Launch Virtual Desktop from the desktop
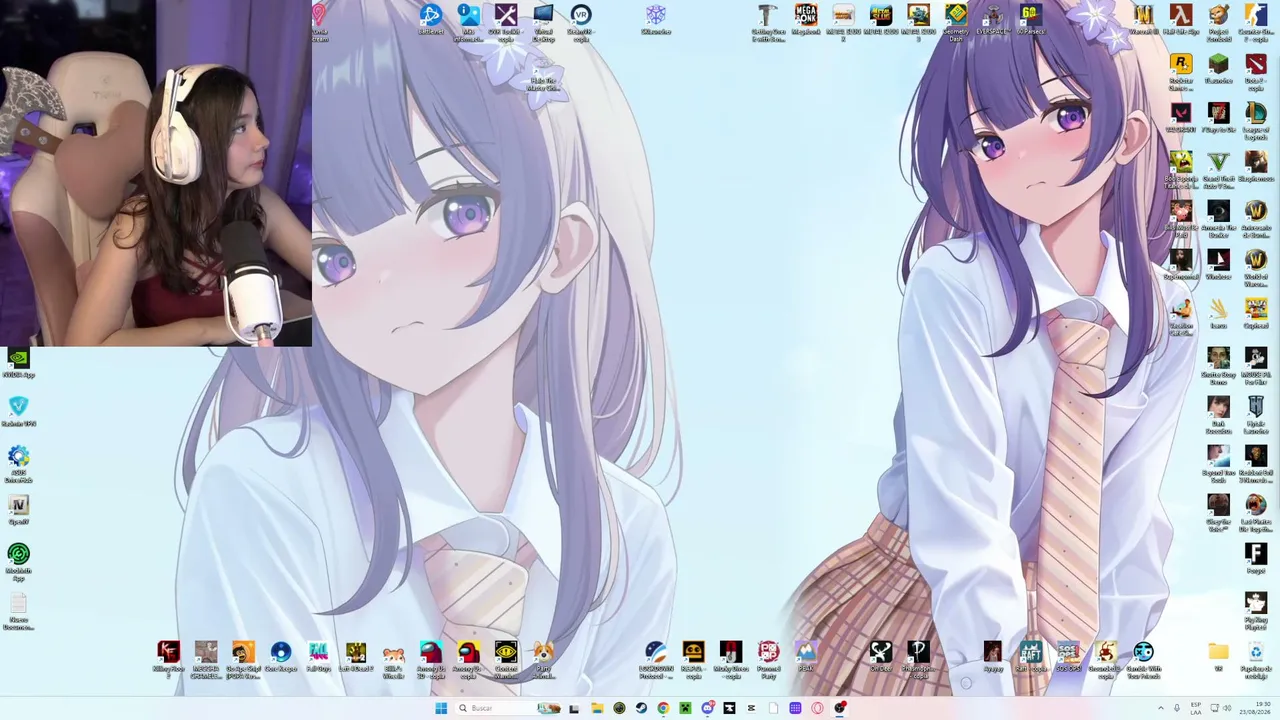 pos(543,23)
